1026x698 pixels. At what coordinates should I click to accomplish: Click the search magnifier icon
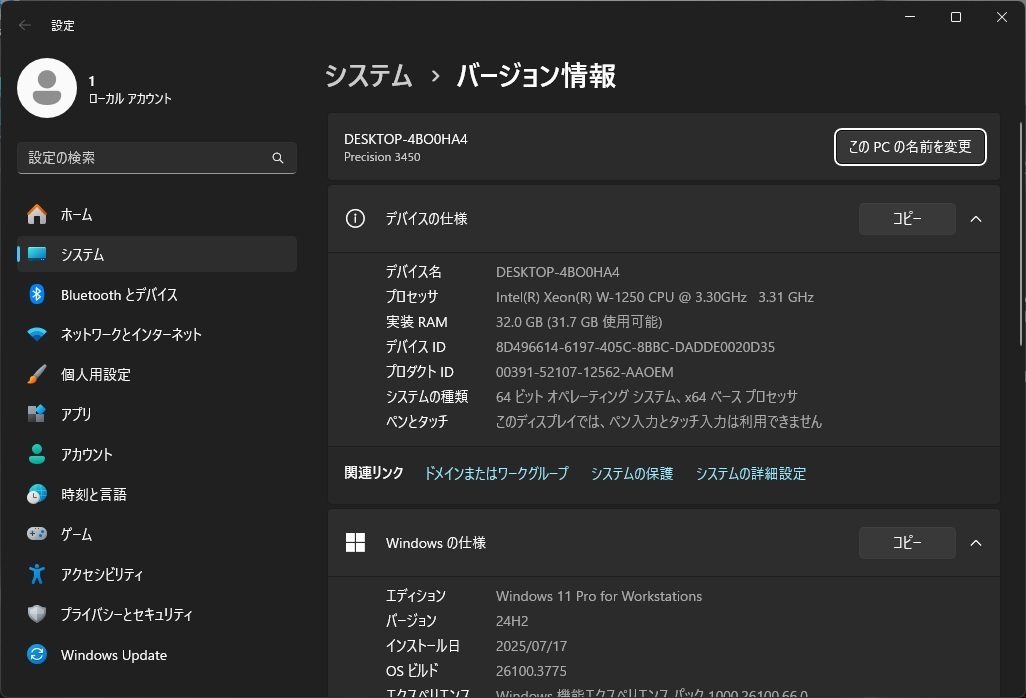[x=277, y=158]
